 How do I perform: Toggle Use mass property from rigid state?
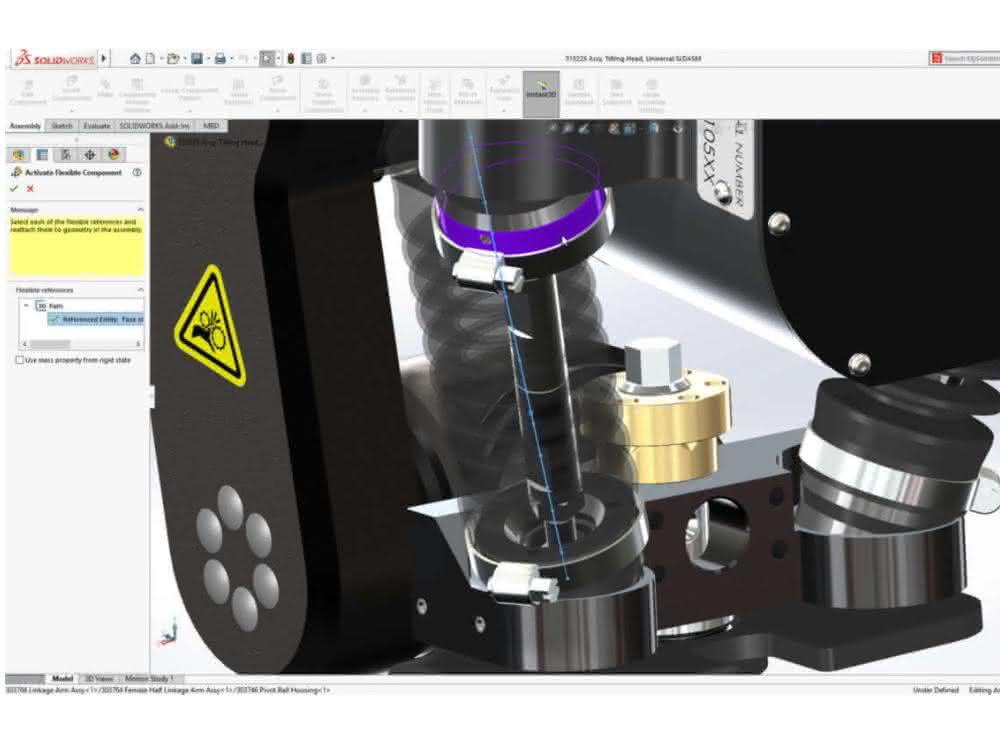(19, 360)
